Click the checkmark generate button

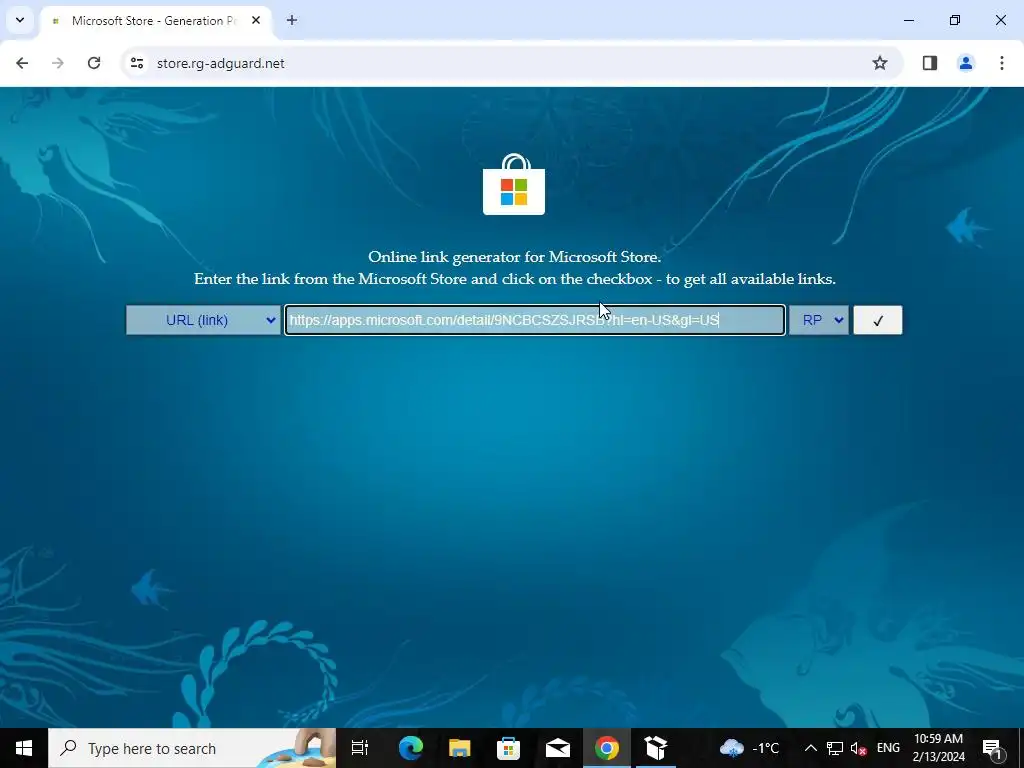point(878,320)
